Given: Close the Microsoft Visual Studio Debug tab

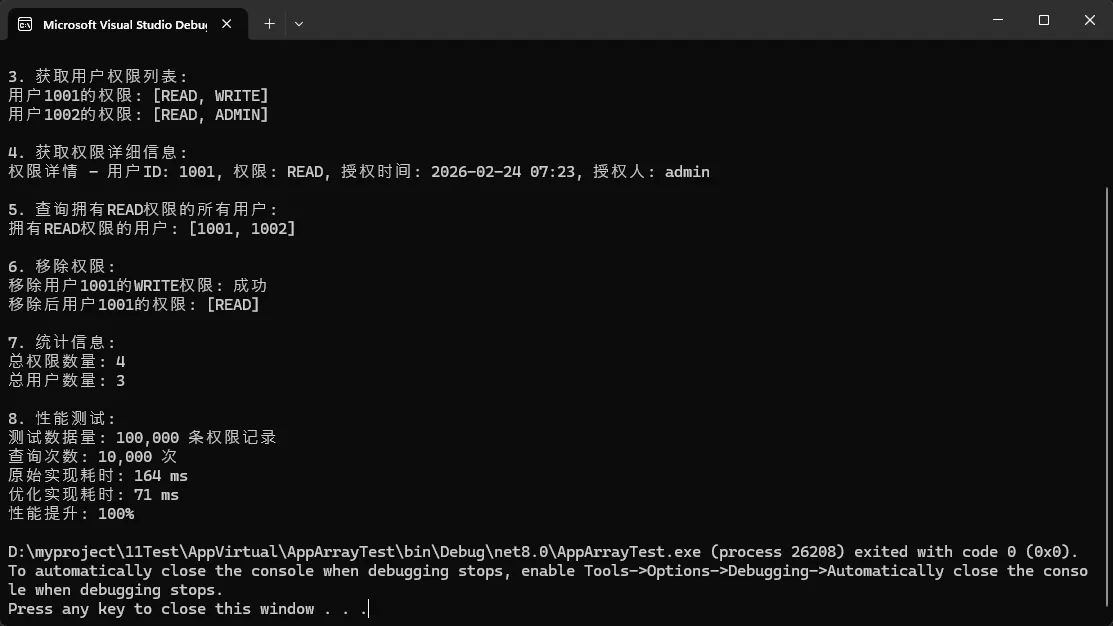Looking at the screenshot, I should 227,24.
